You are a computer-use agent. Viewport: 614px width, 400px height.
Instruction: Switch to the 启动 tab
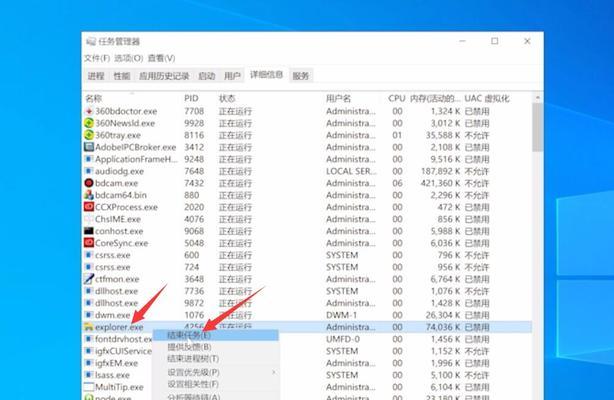[207, 76]
